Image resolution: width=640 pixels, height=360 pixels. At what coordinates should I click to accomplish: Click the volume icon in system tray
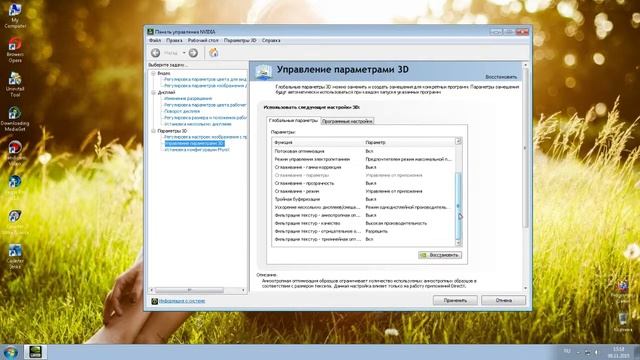[x=596, y=352]
